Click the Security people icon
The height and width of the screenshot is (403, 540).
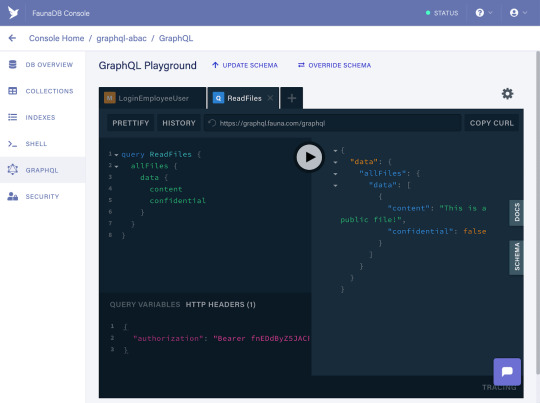pyautogui.click(x=12, y=196)
